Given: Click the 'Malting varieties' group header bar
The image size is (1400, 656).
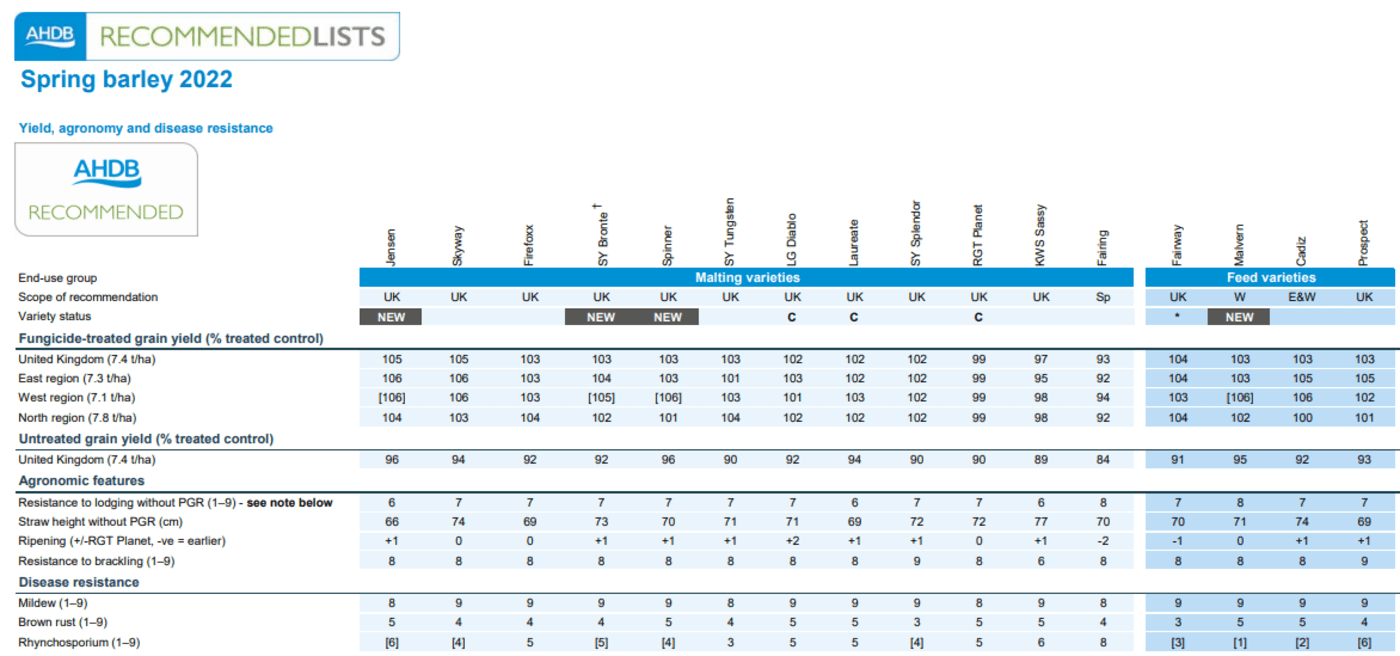Looking at the screenshot, I should point(746,277).
